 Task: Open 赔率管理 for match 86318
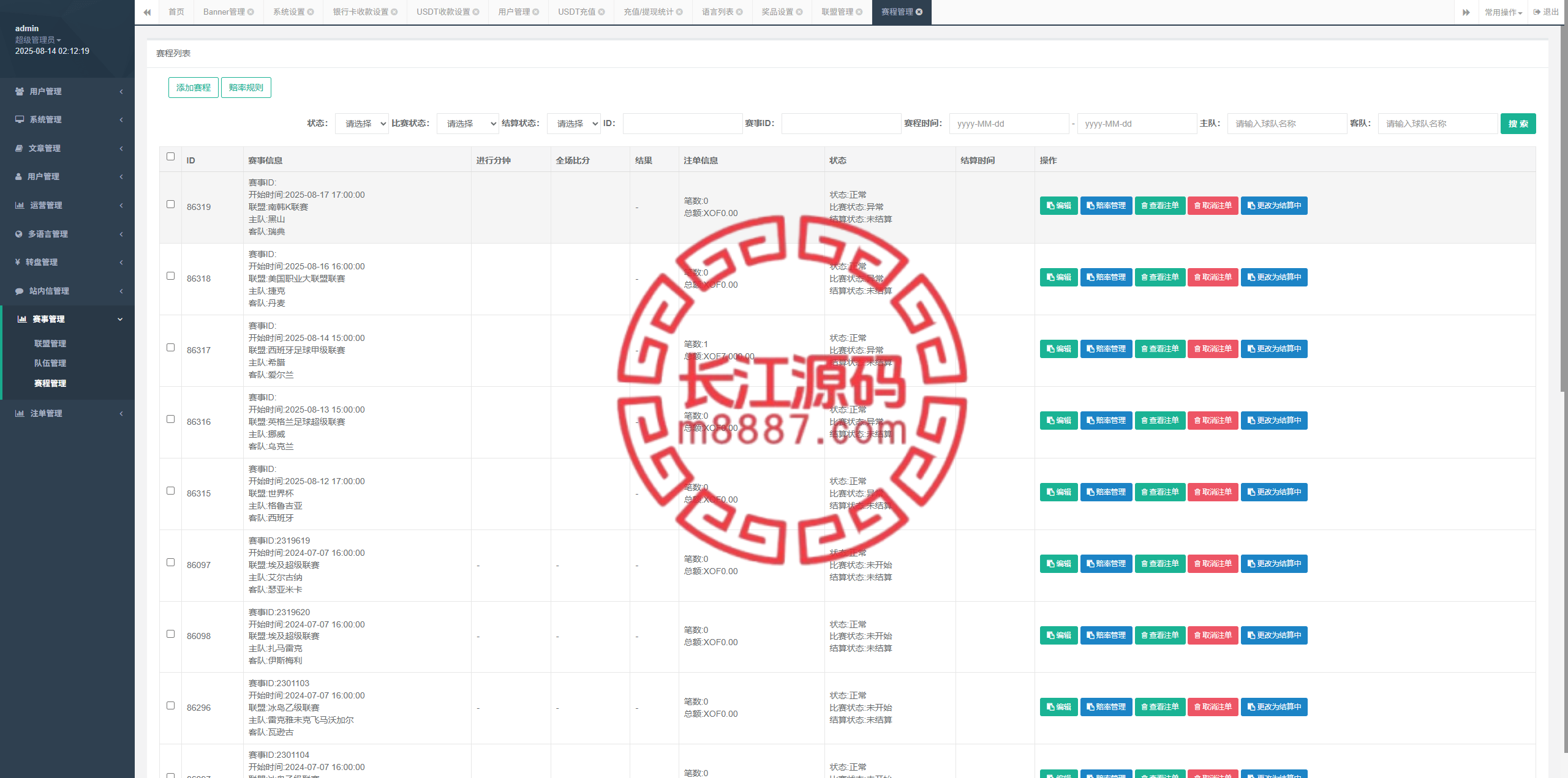click(1106, 277)
